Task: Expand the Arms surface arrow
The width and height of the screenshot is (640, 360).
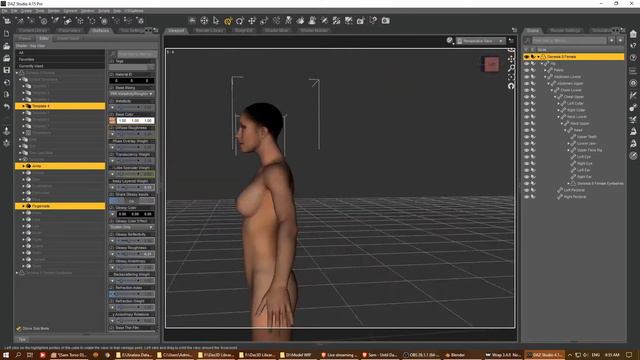Action: pos(23,166)
